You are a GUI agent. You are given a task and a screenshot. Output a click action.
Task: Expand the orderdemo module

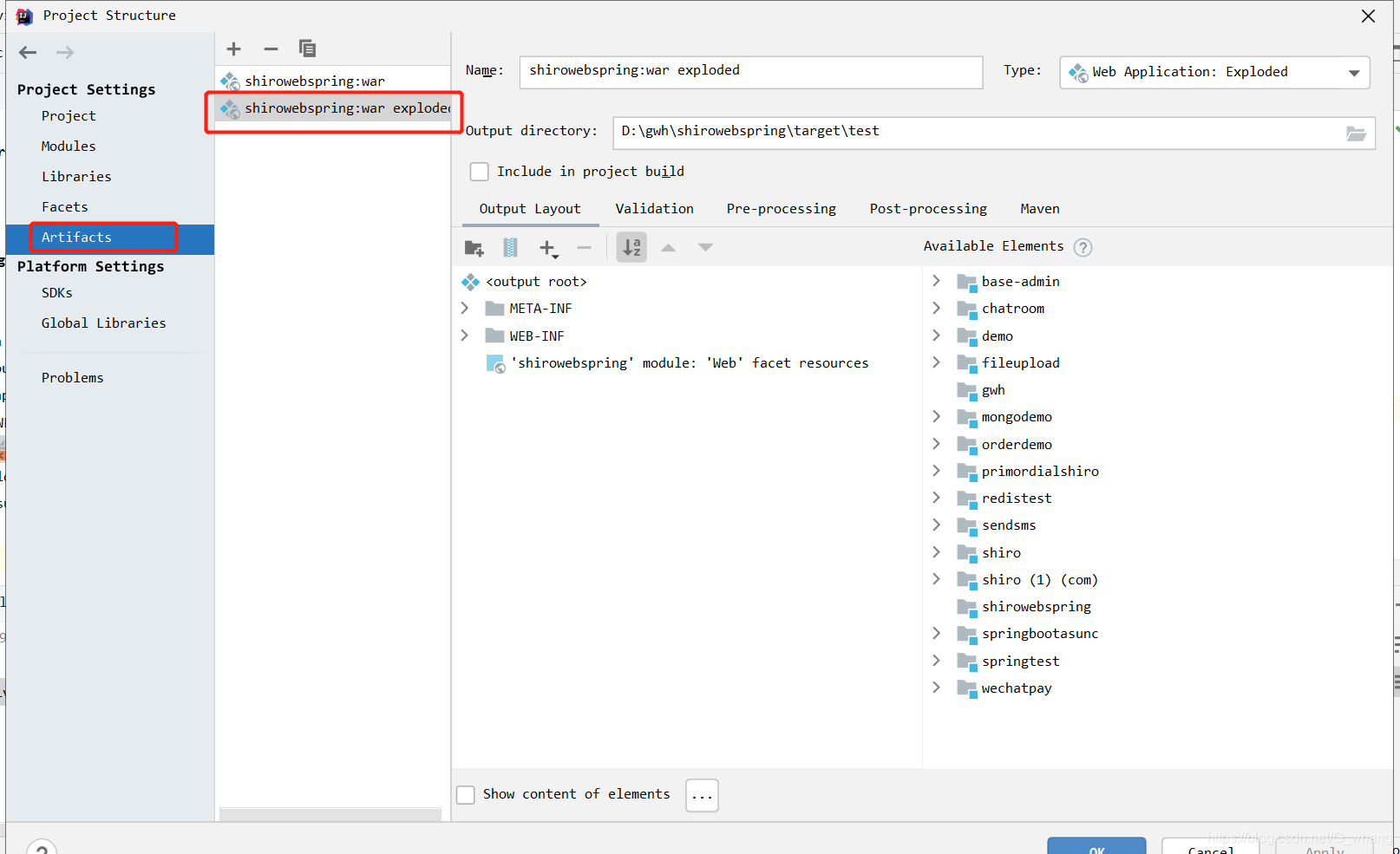[x=936, y=444]
